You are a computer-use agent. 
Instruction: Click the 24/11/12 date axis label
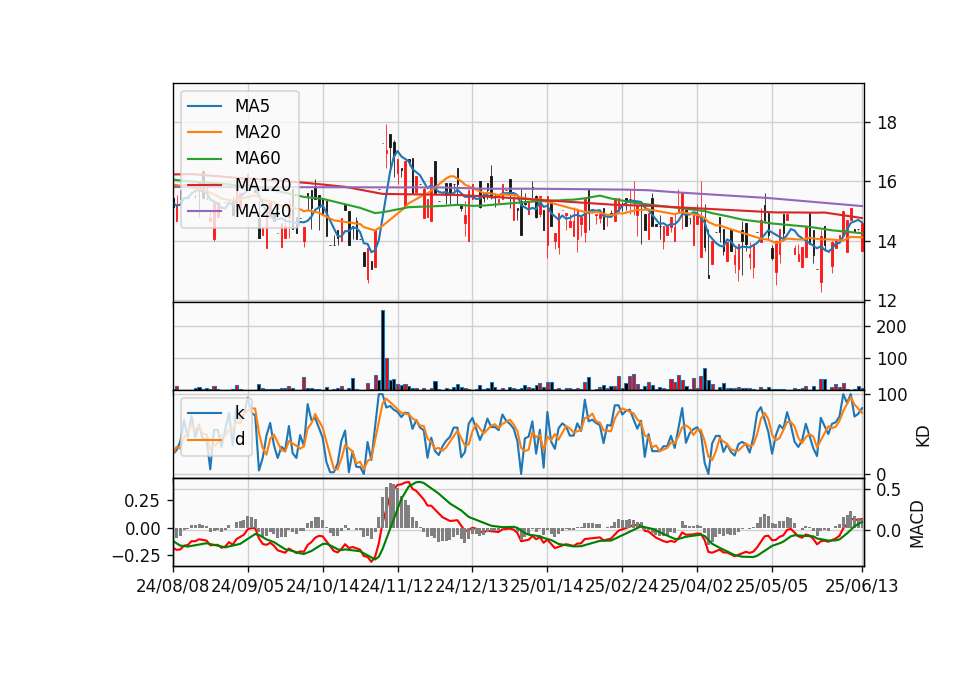397,586
